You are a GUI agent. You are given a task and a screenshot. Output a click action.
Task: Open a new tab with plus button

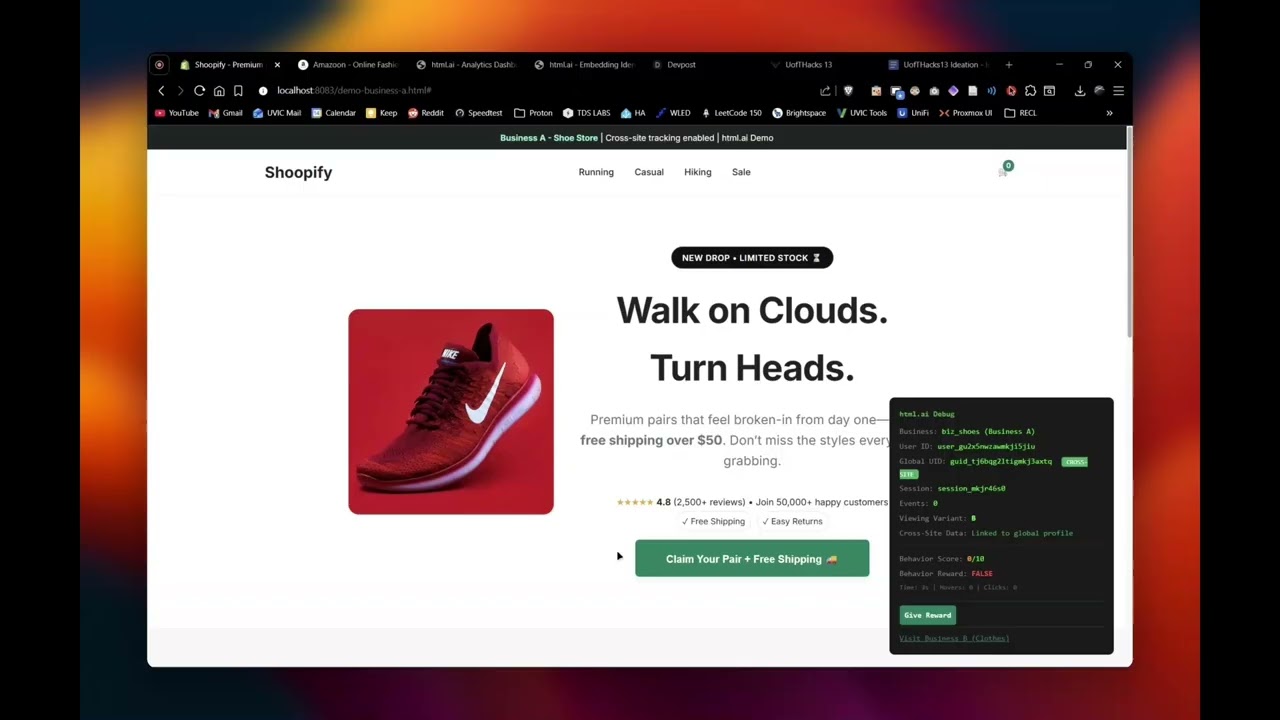tap(1008, 65)
